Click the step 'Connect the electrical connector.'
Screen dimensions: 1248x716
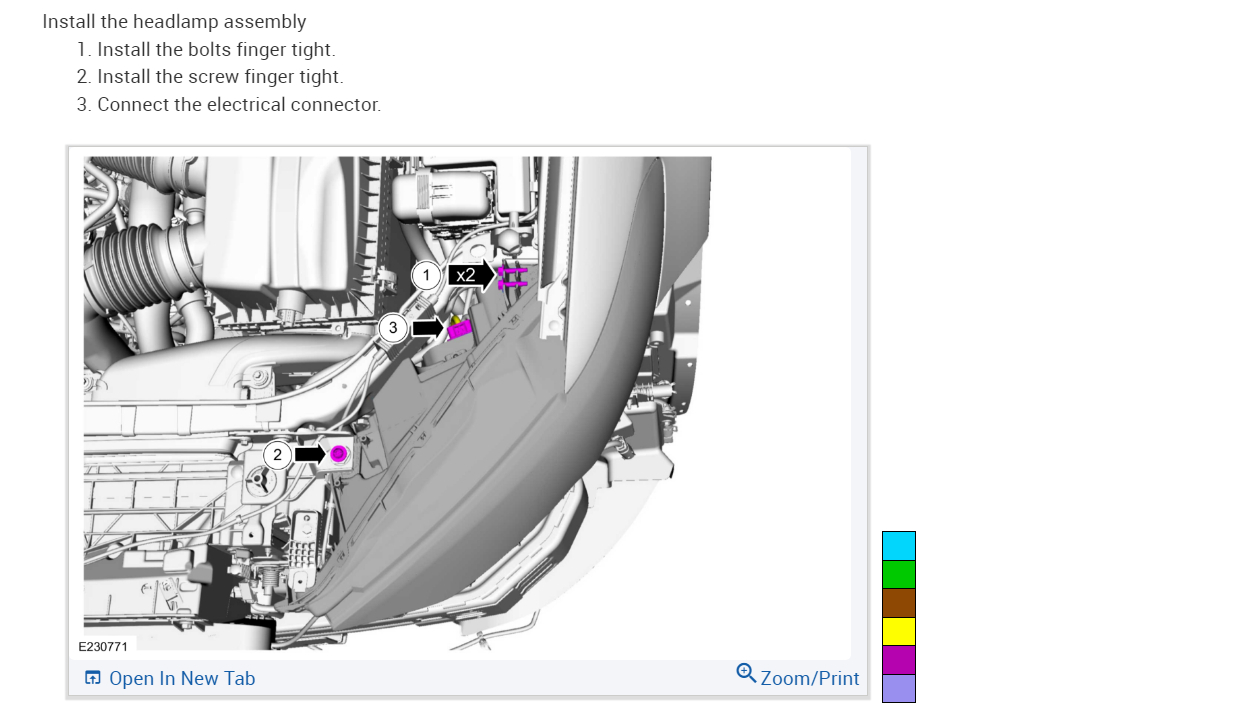[x=239, y=104]
